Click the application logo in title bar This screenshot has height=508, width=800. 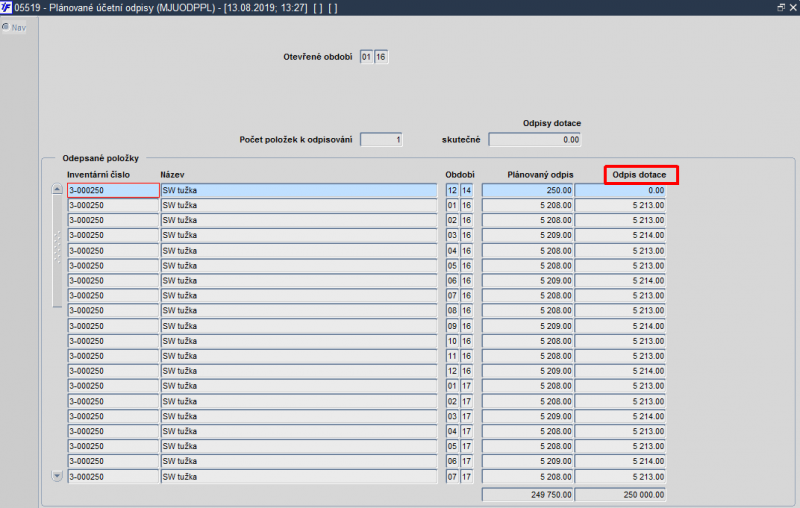[x=6, y=7]
